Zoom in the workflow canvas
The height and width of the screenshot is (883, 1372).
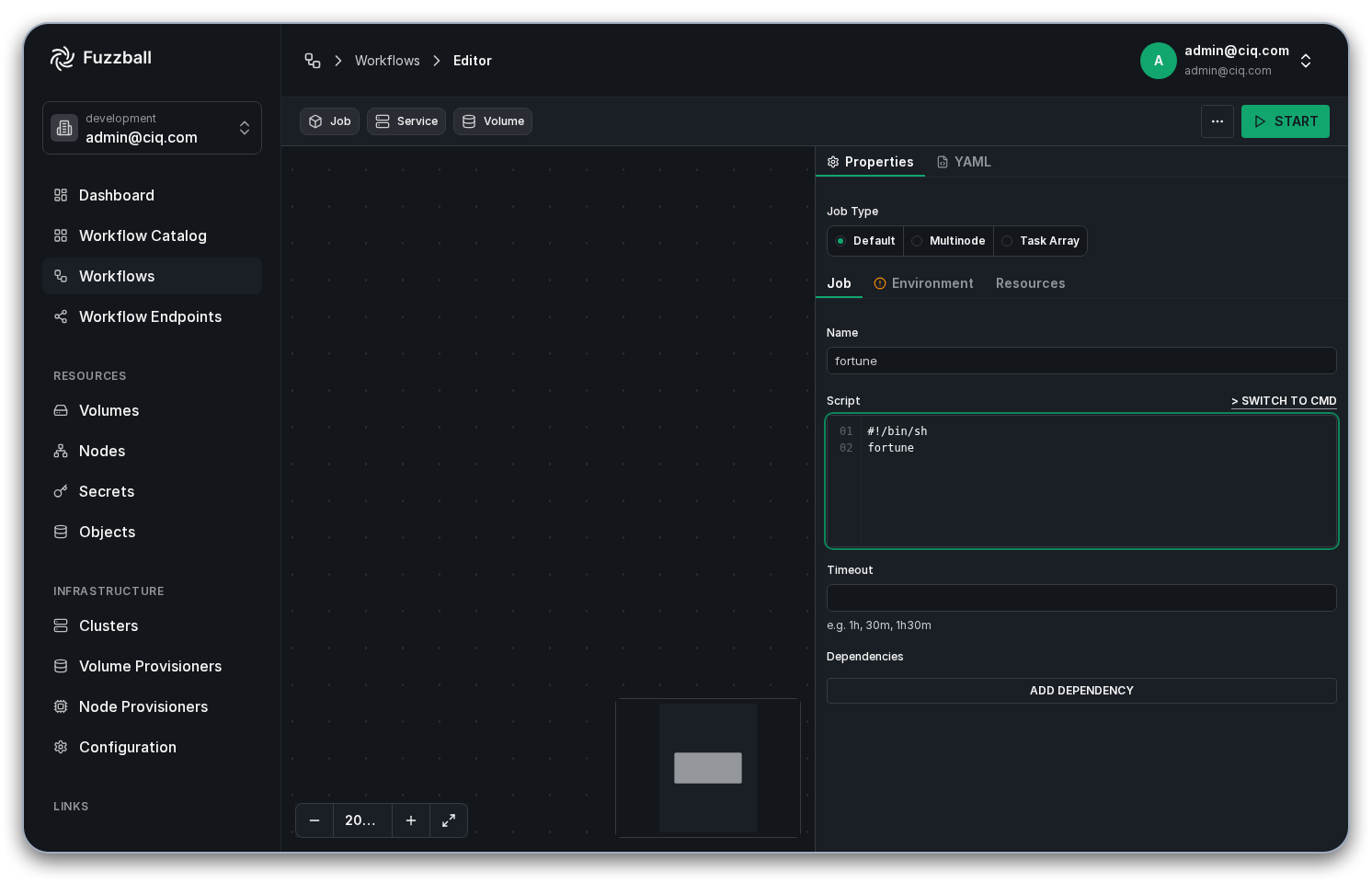coord(411,820)
